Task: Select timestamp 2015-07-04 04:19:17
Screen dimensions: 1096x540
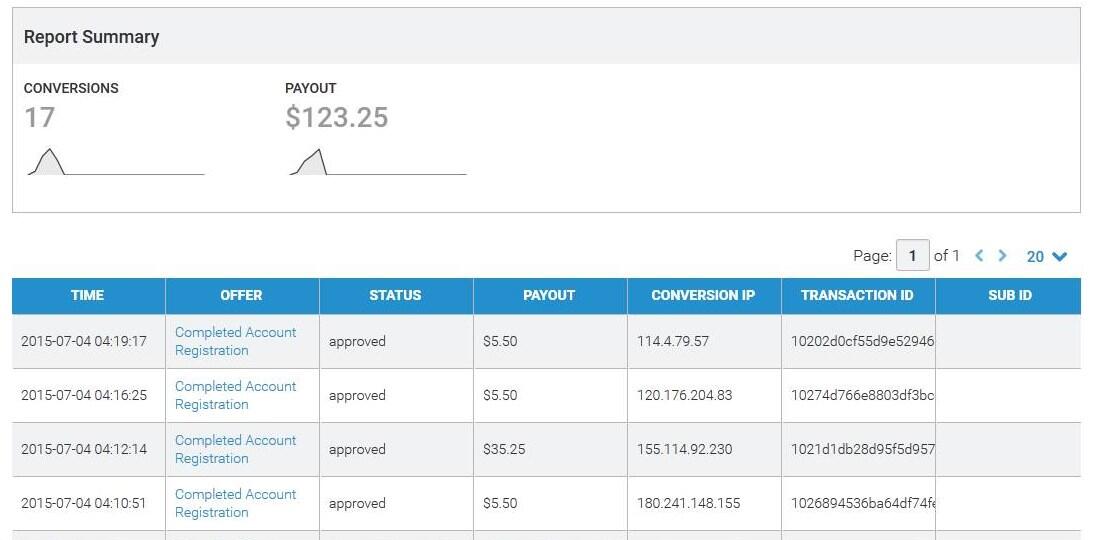Action: coord(84,342)
